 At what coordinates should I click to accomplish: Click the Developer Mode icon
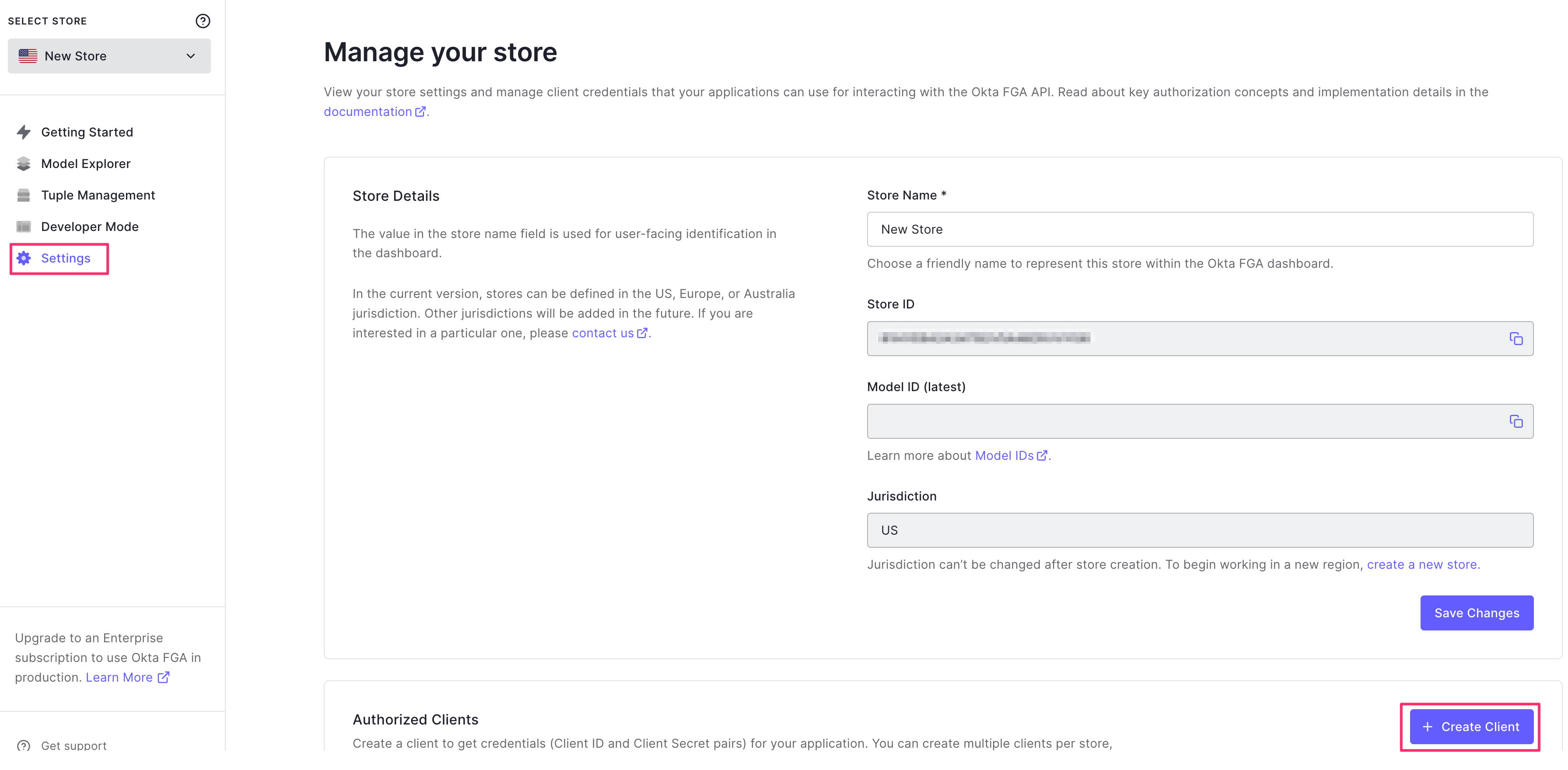24,227
